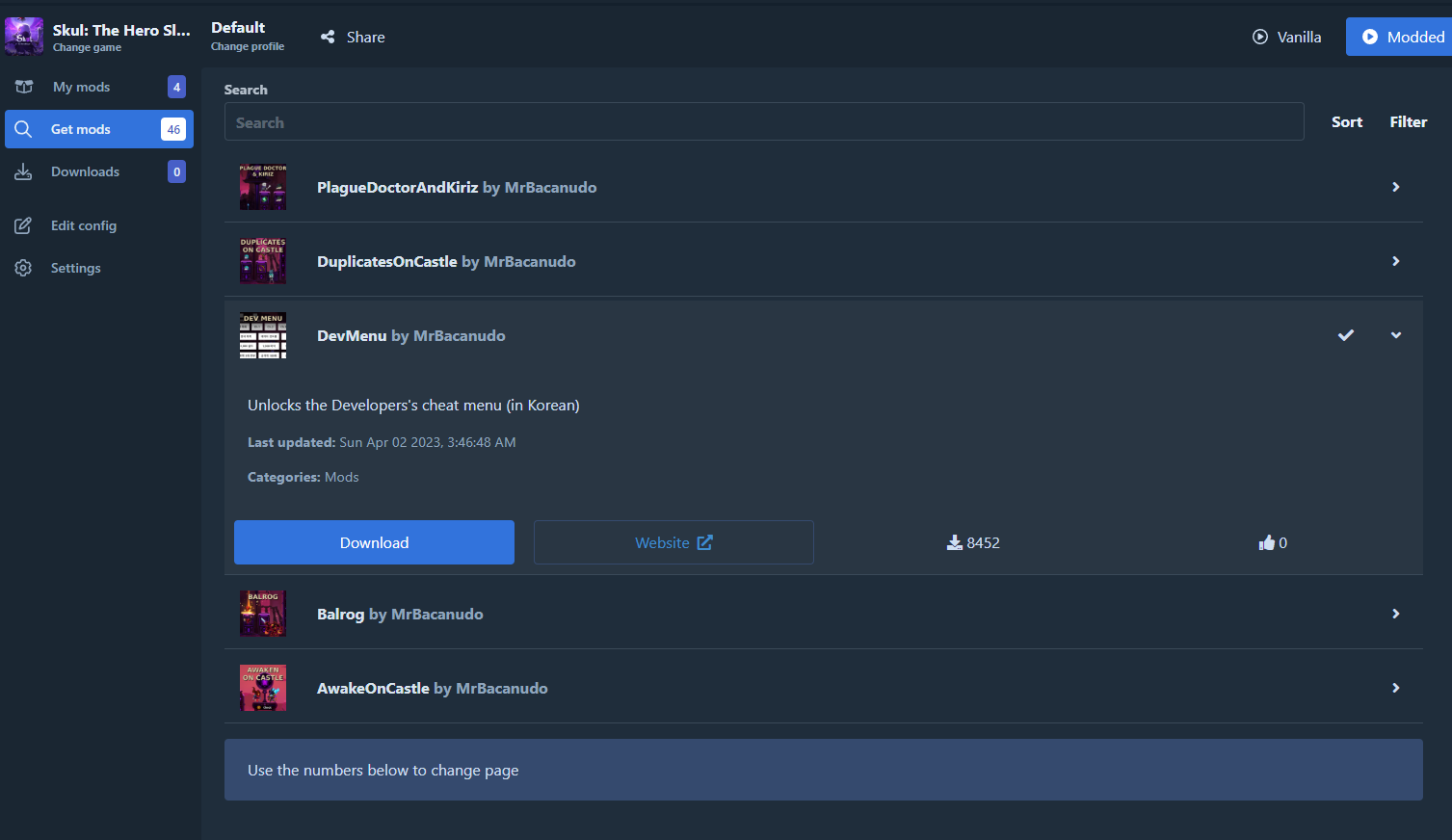Click the Last updated date text

[382, 442]
